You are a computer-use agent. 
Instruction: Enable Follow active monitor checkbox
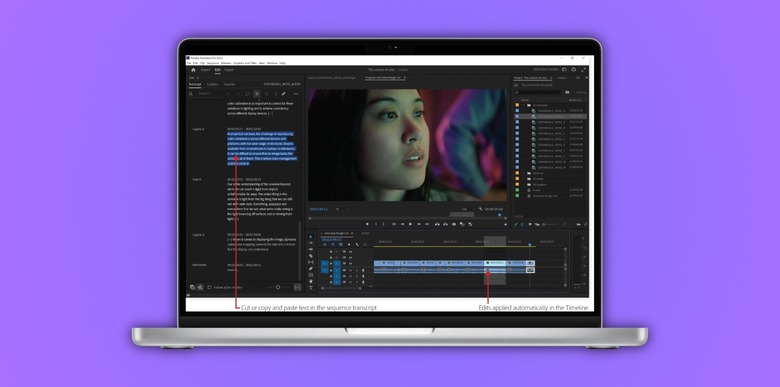coord(209,287)
